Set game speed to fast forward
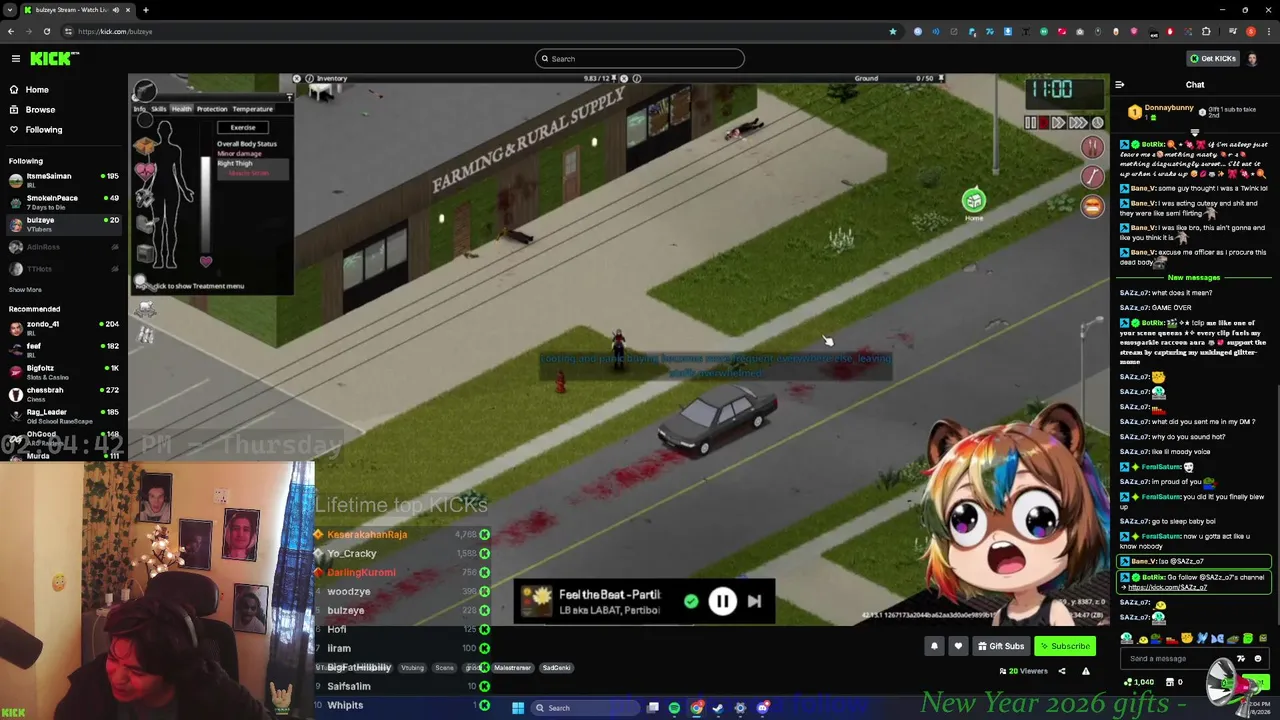Image resolution: width=1280 pixels, height=720 pixels. pos(1058,123)
